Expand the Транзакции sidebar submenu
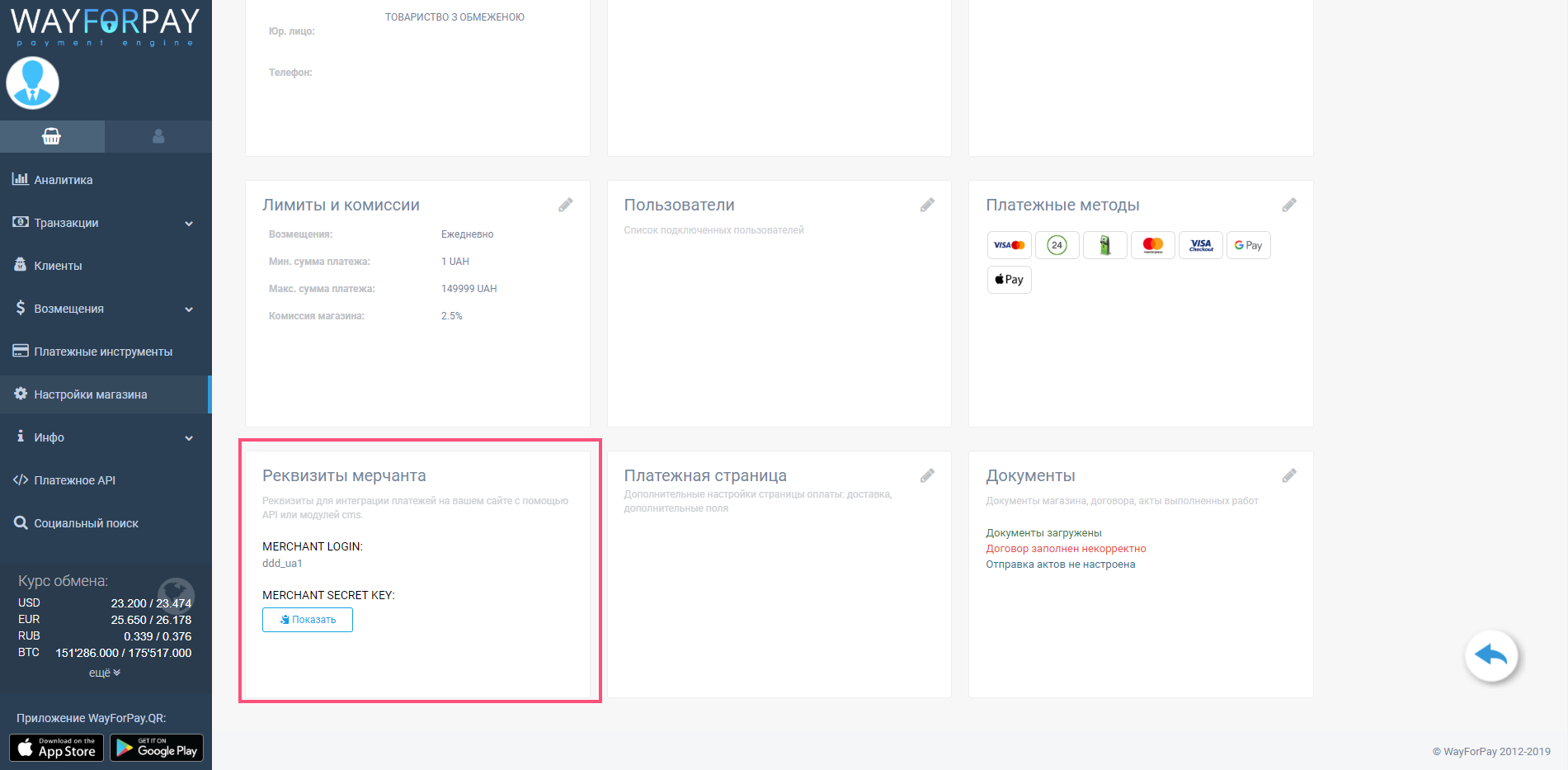Viewport: 1568px width, 770px height. click(x=189, y=224)
